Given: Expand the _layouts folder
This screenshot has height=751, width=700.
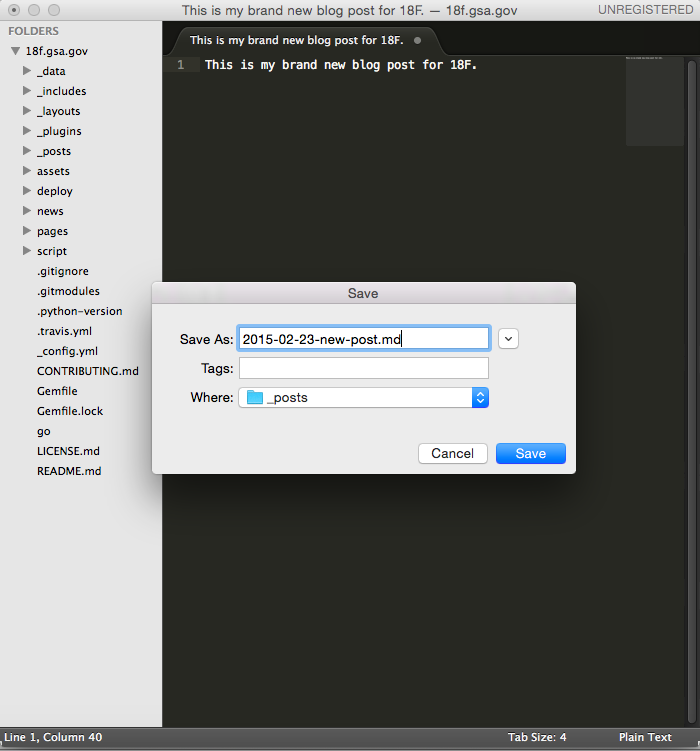Looking at the screenshot, I should coord(27,111).
